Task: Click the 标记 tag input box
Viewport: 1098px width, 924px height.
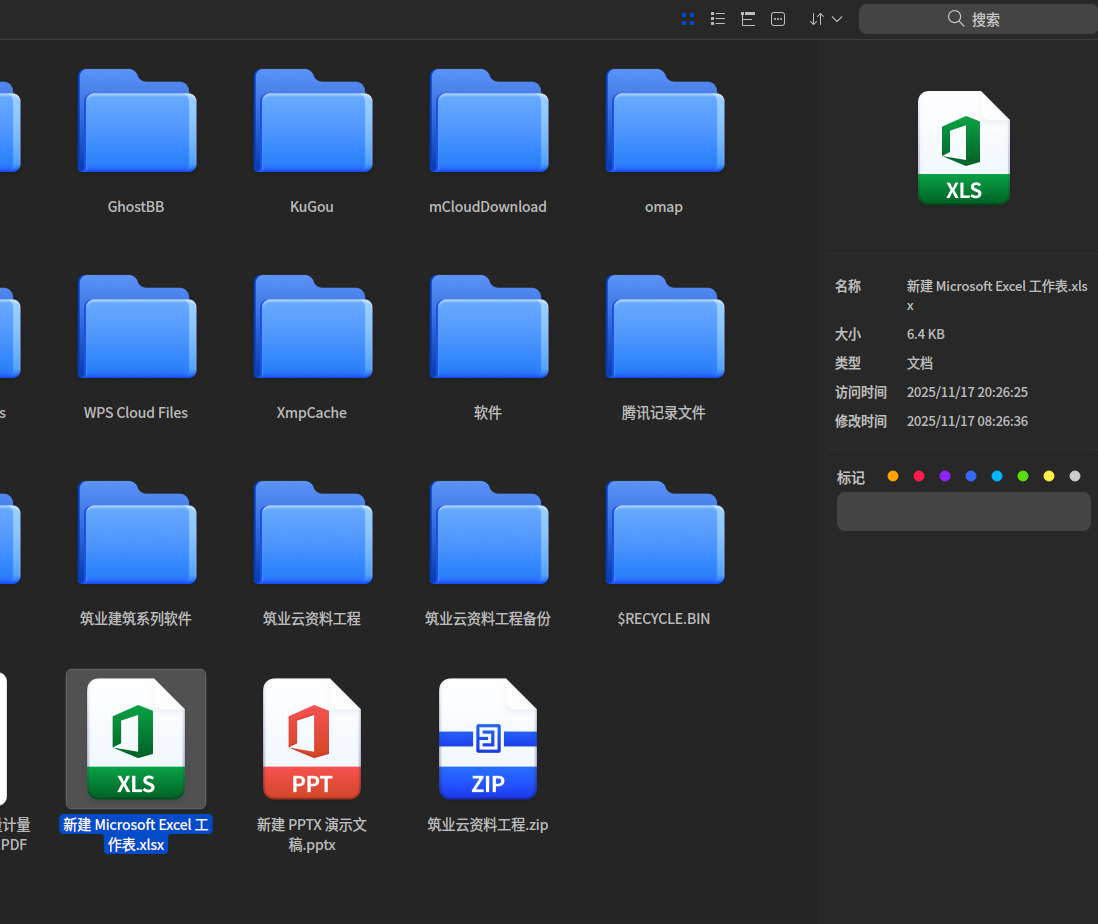Action: click(x=964, y=511)
